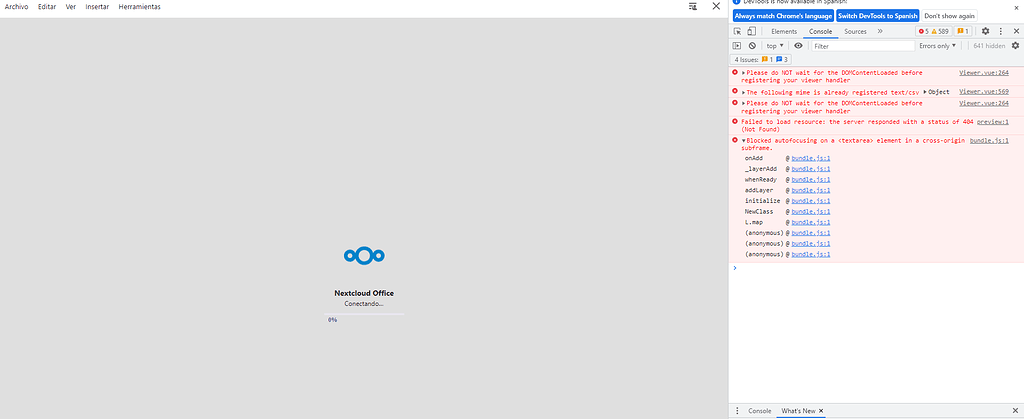Click the Don't show again button
This screenshot has height=419, width=1024.
click(950, 16)
